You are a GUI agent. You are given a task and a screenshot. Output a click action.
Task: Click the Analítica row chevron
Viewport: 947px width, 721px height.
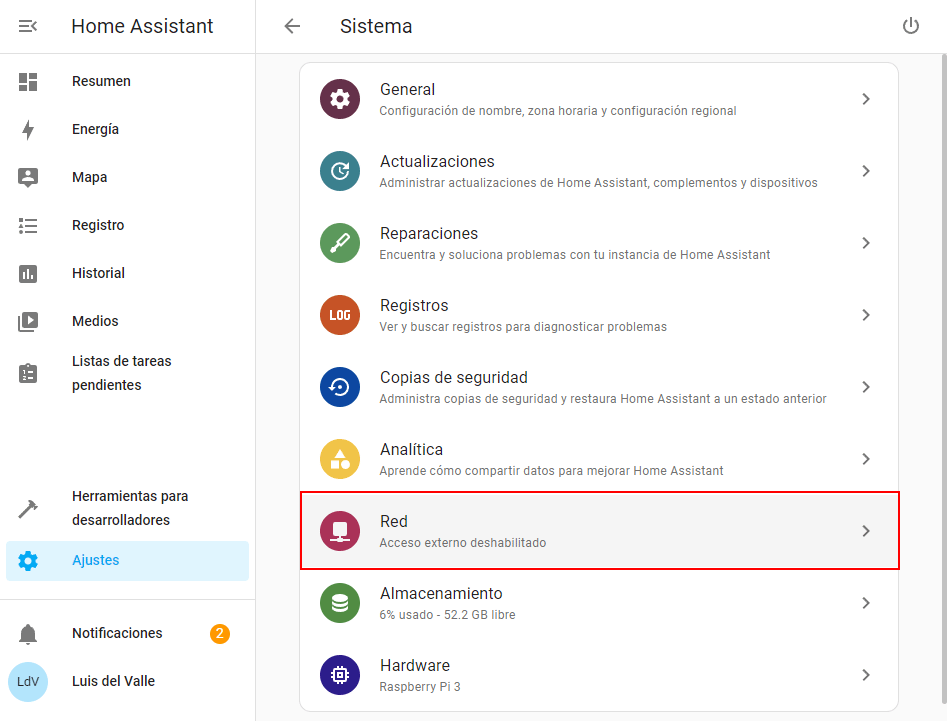coord(866,459)
